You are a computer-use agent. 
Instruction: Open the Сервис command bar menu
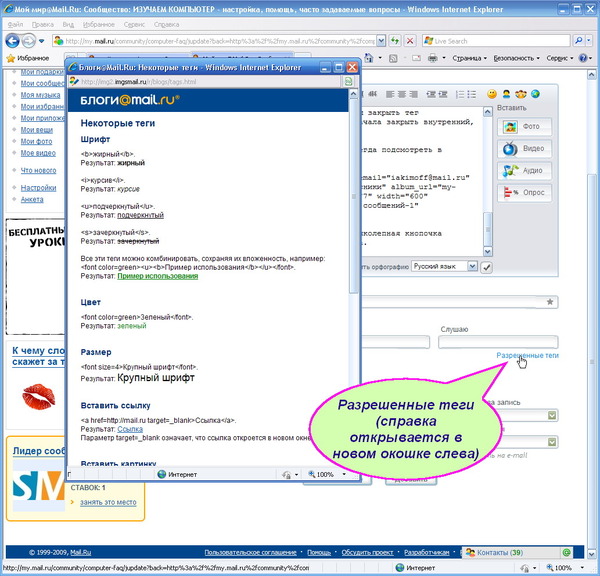coord(559,58)
